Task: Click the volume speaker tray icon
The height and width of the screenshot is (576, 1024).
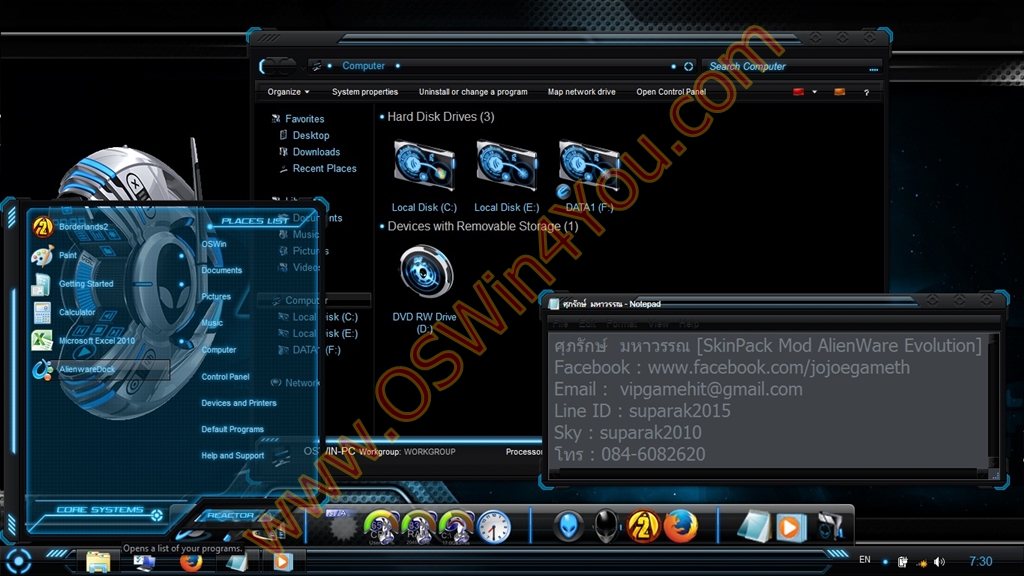Action: point(939,562)
